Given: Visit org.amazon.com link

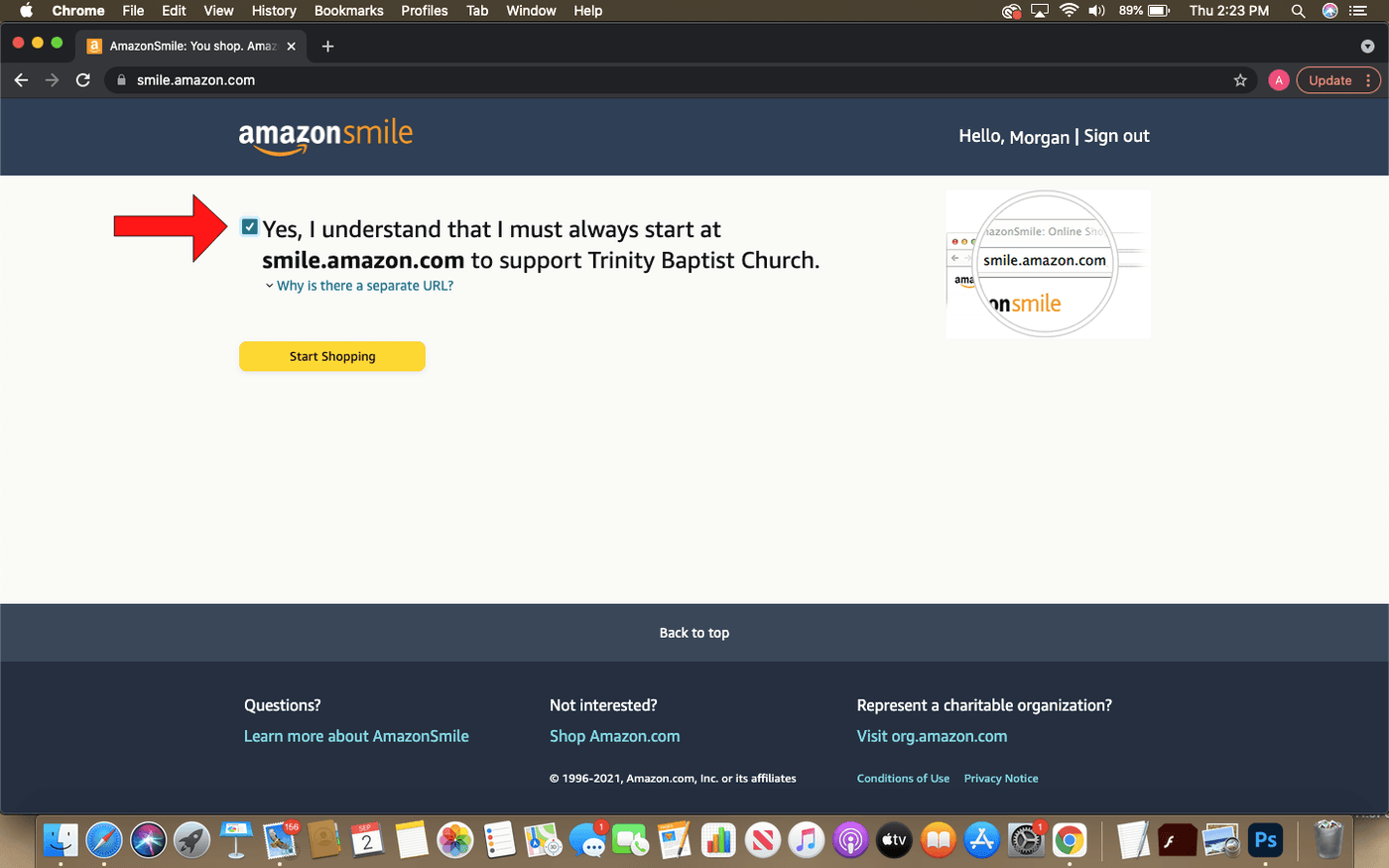Looking at the screenshot, I should tap(932, 736).
